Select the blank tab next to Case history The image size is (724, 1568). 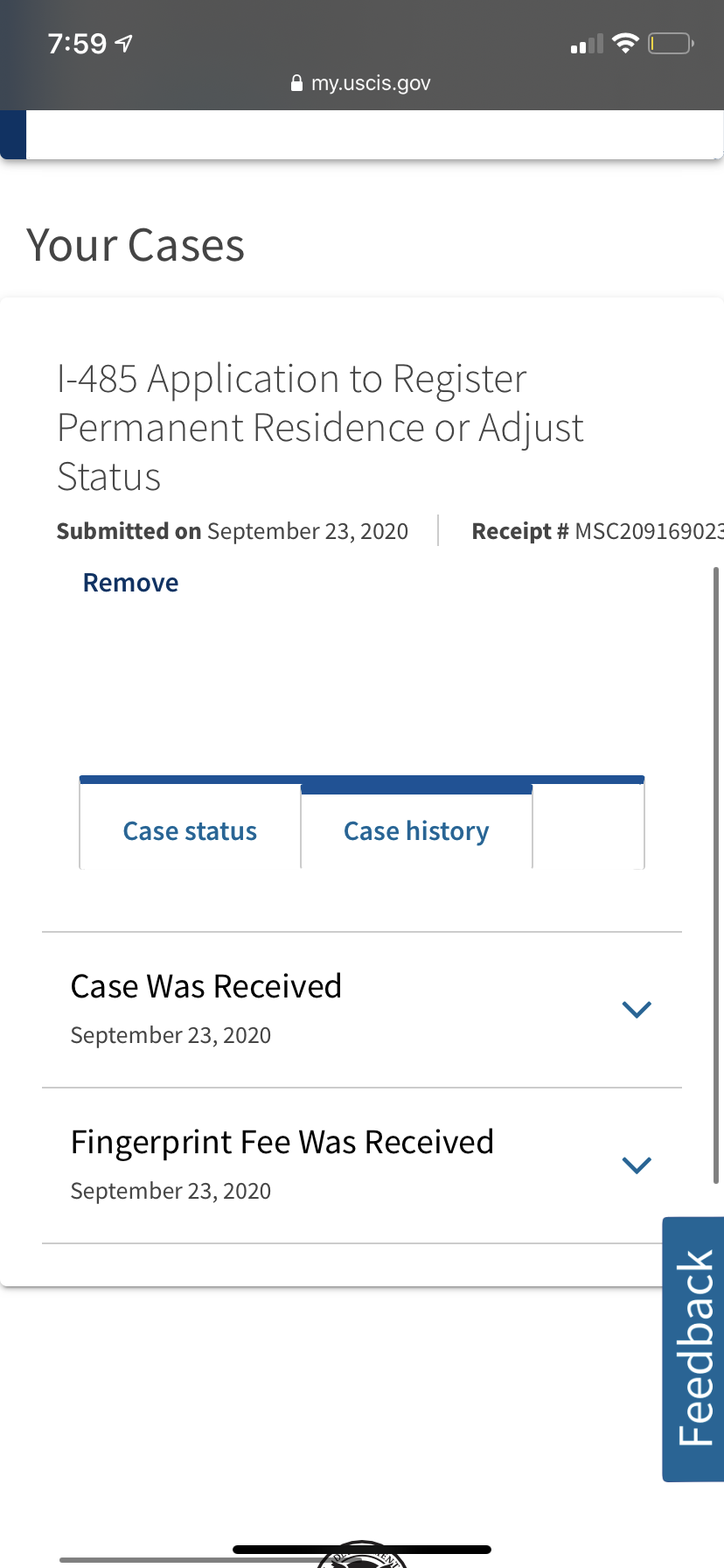(588, 827)
